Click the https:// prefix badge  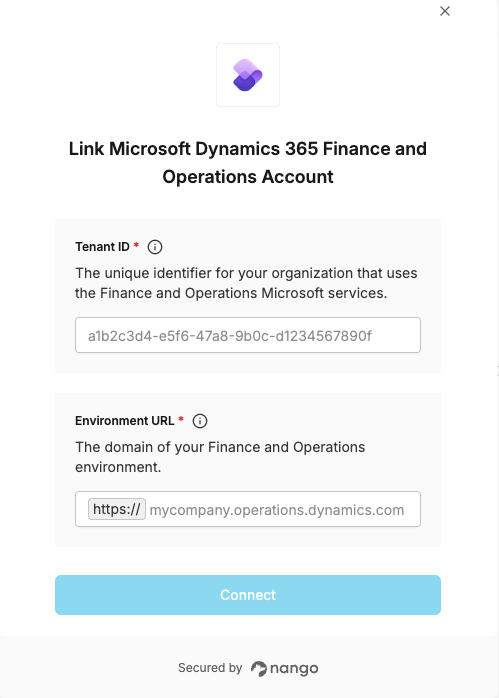click(x=117, y=509)
